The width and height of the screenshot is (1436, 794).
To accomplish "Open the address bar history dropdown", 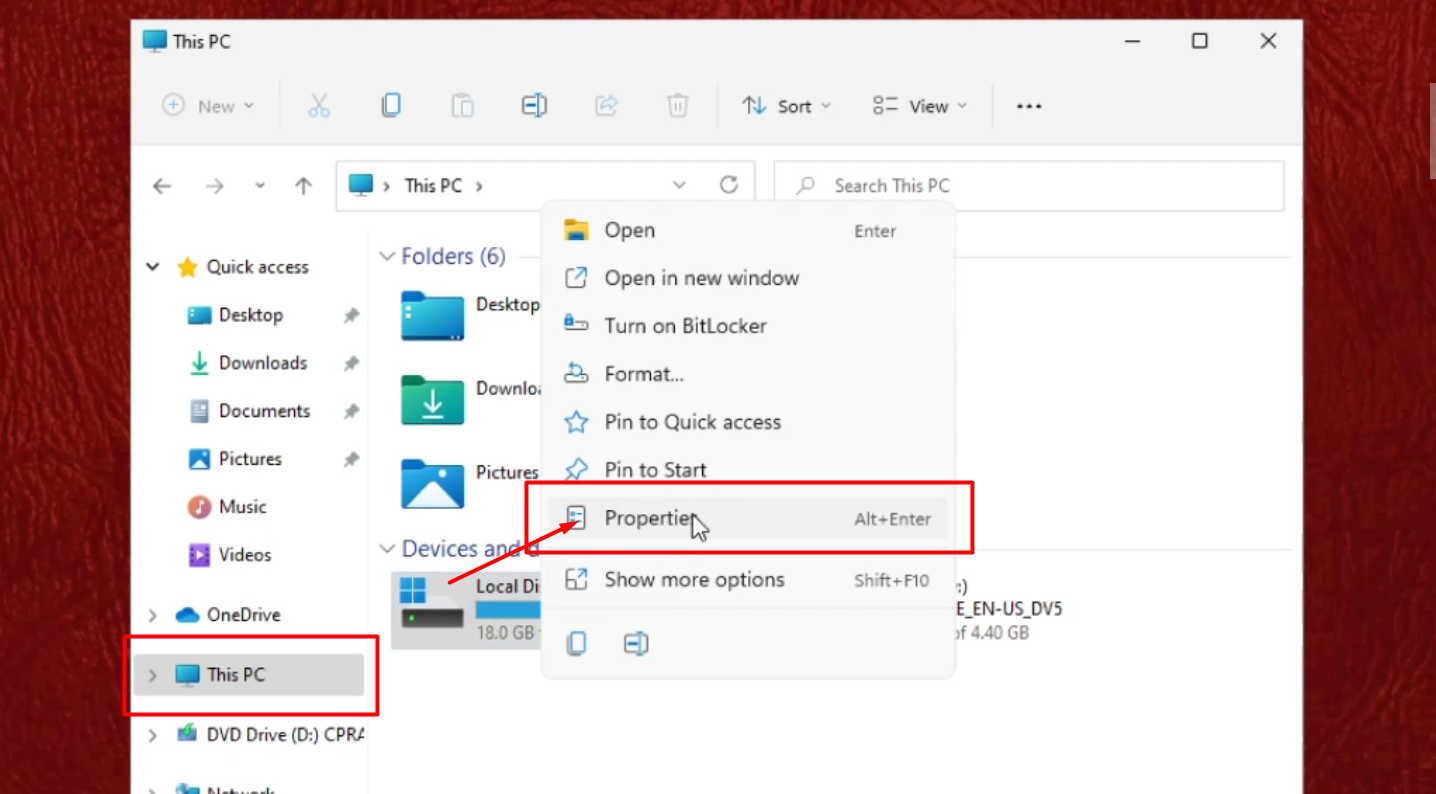I will 679,186.
